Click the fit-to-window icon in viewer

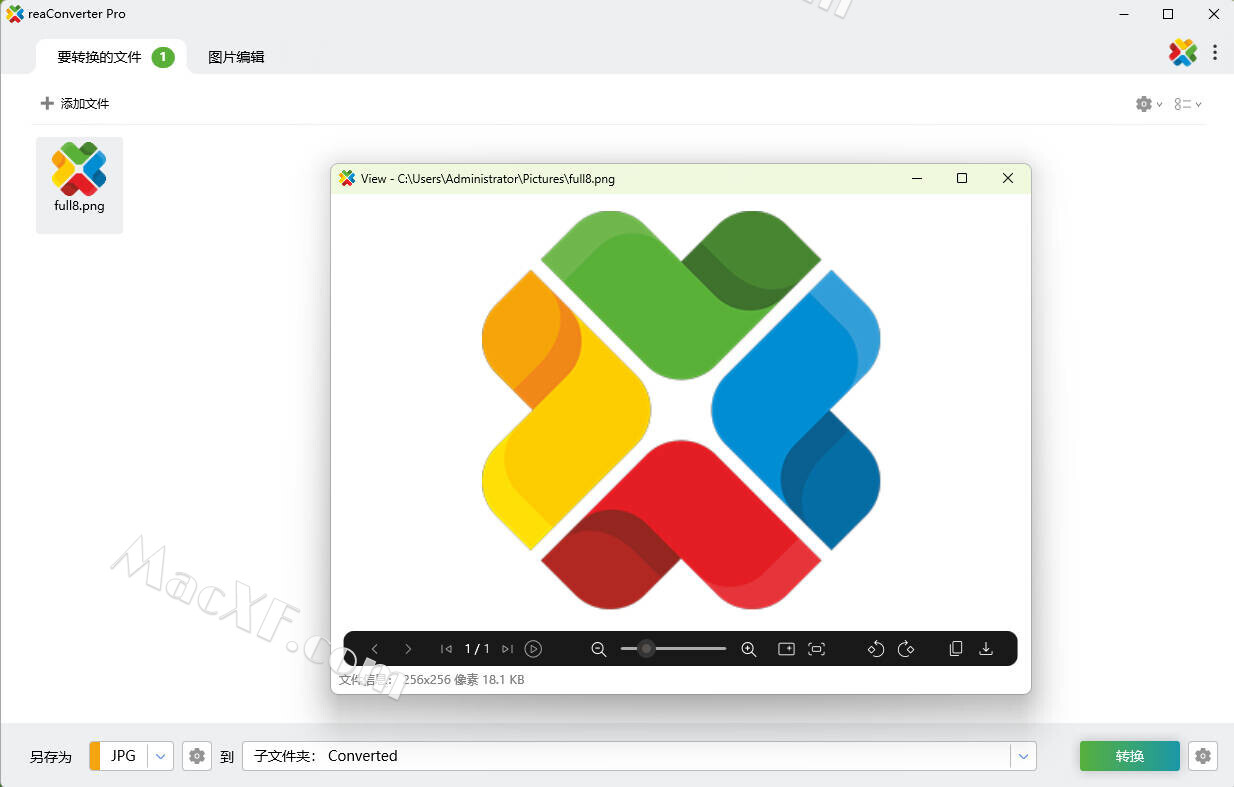[x=817, y=649]
